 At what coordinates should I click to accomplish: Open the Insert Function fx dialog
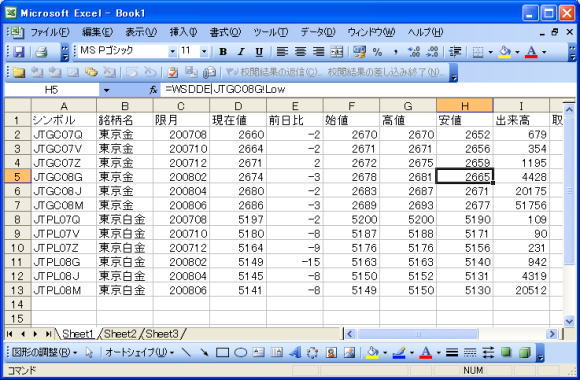pyautogui.click(x=153, y=90)
